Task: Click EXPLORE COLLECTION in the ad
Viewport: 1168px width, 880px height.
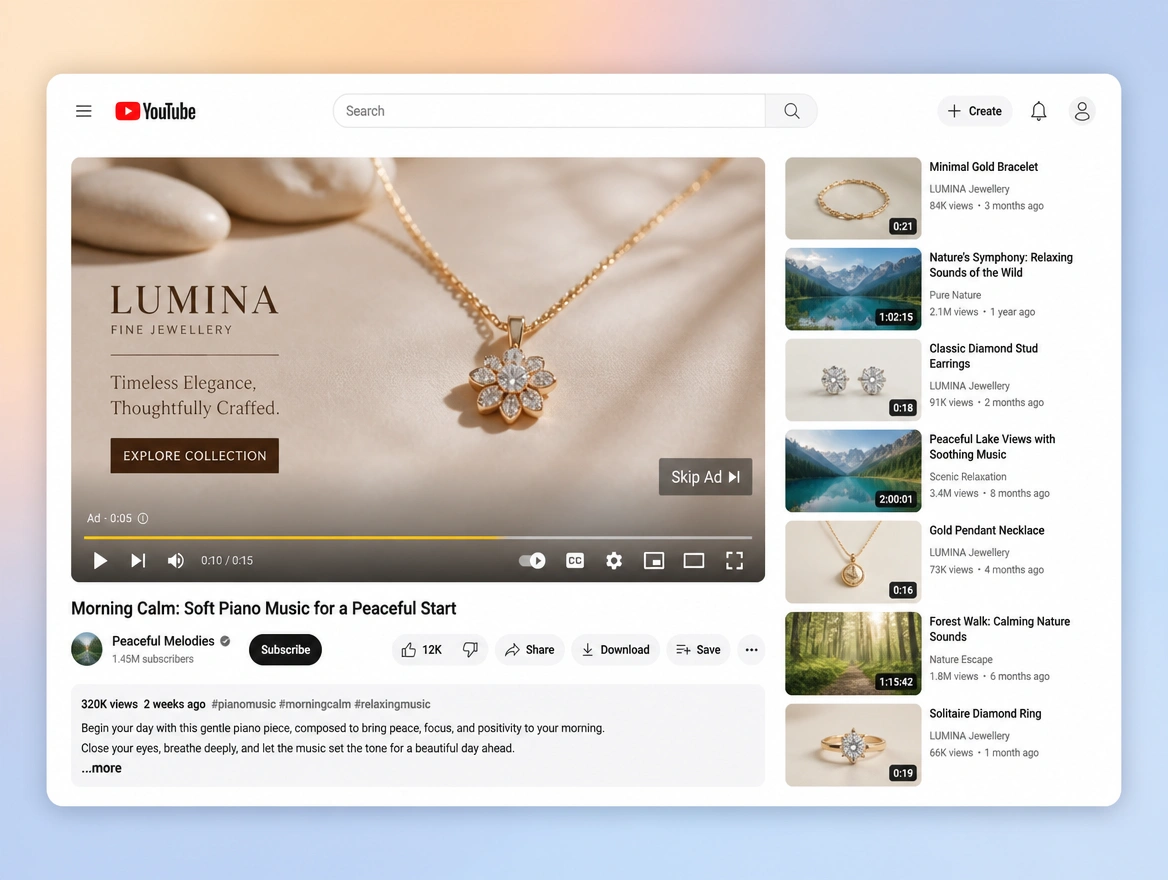Action: pos(194,455)
